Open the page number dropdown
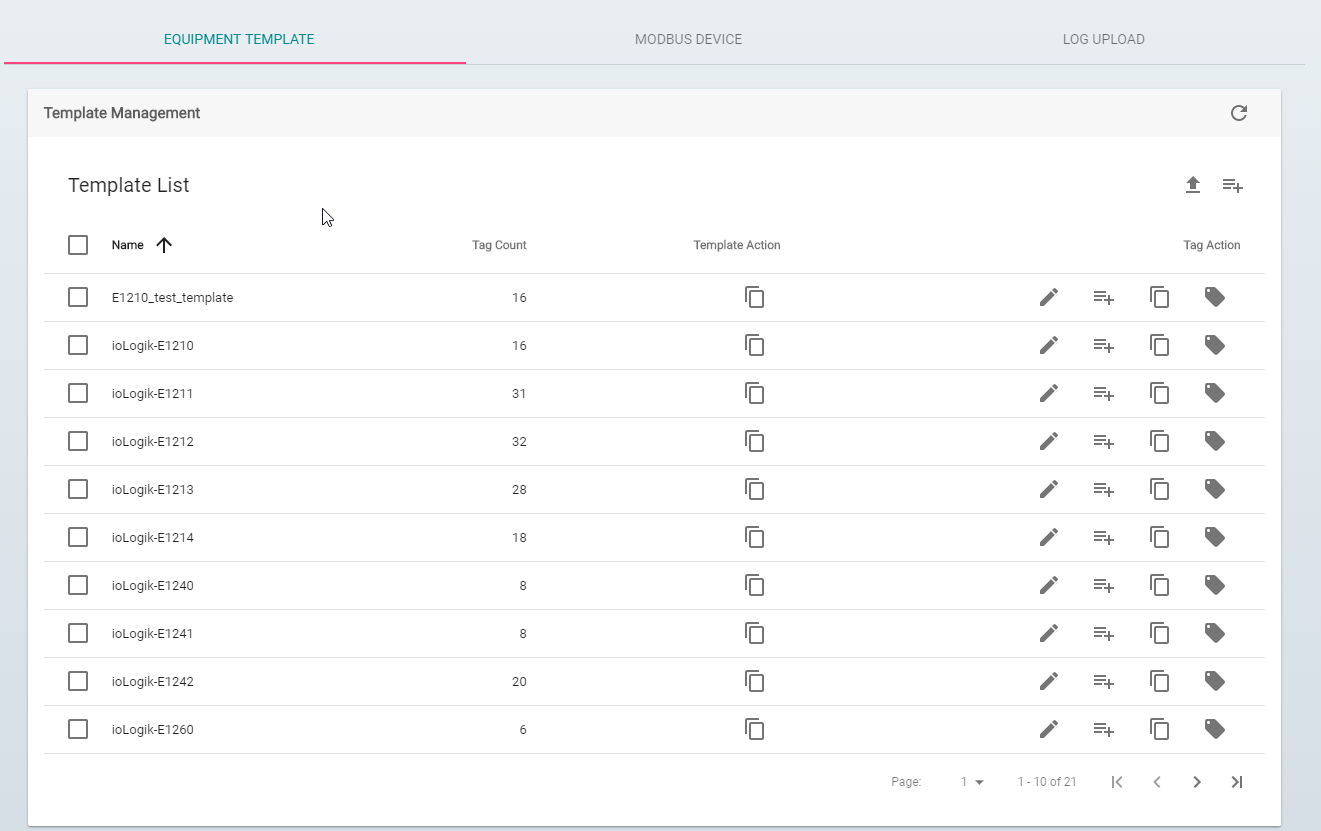The width and height of the screenshot is (1321, 831). pyautogui.click(x=972, y=782)
